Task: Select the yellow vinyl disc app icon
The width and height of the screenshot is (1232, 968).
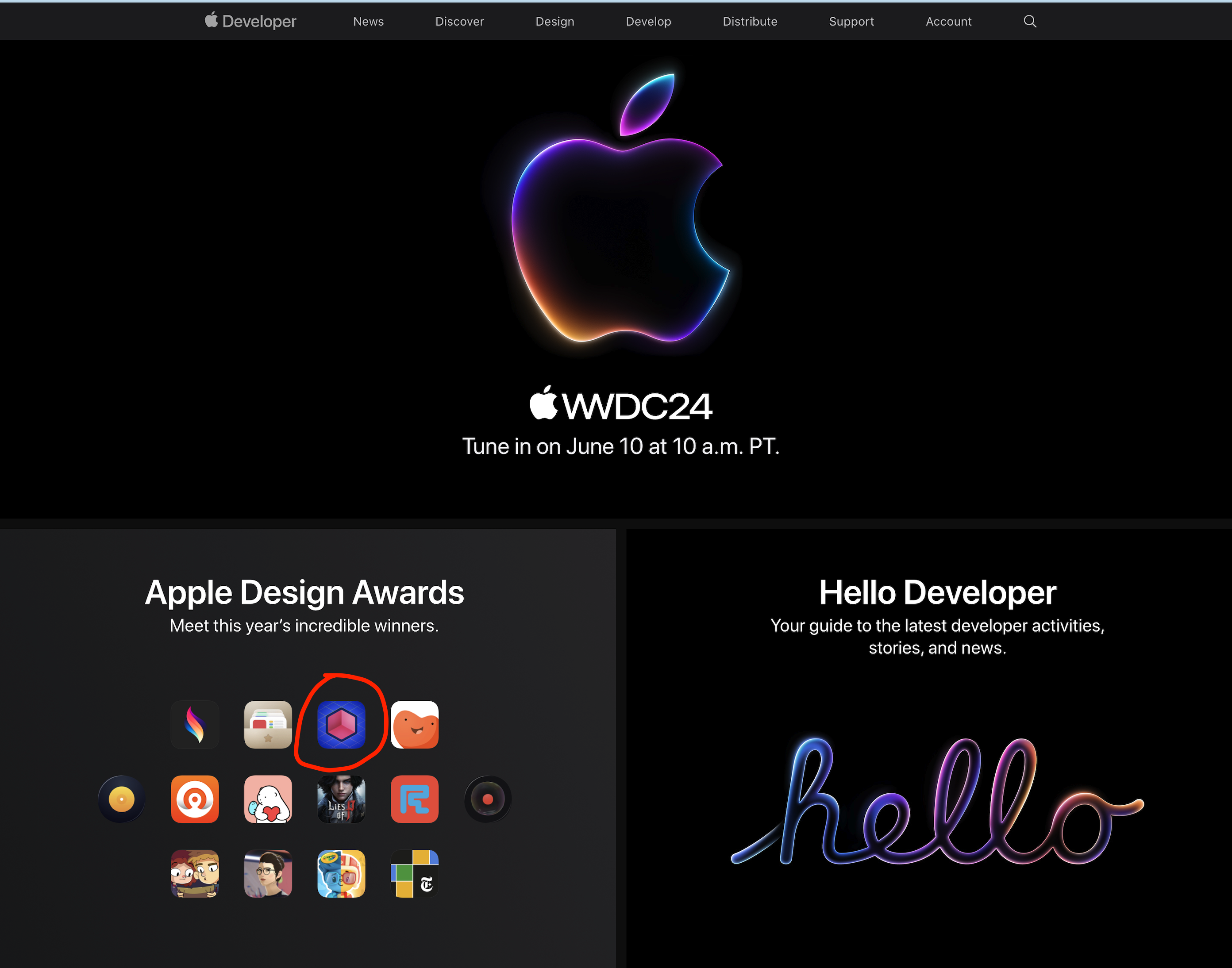Action: (x=121, y=799)
